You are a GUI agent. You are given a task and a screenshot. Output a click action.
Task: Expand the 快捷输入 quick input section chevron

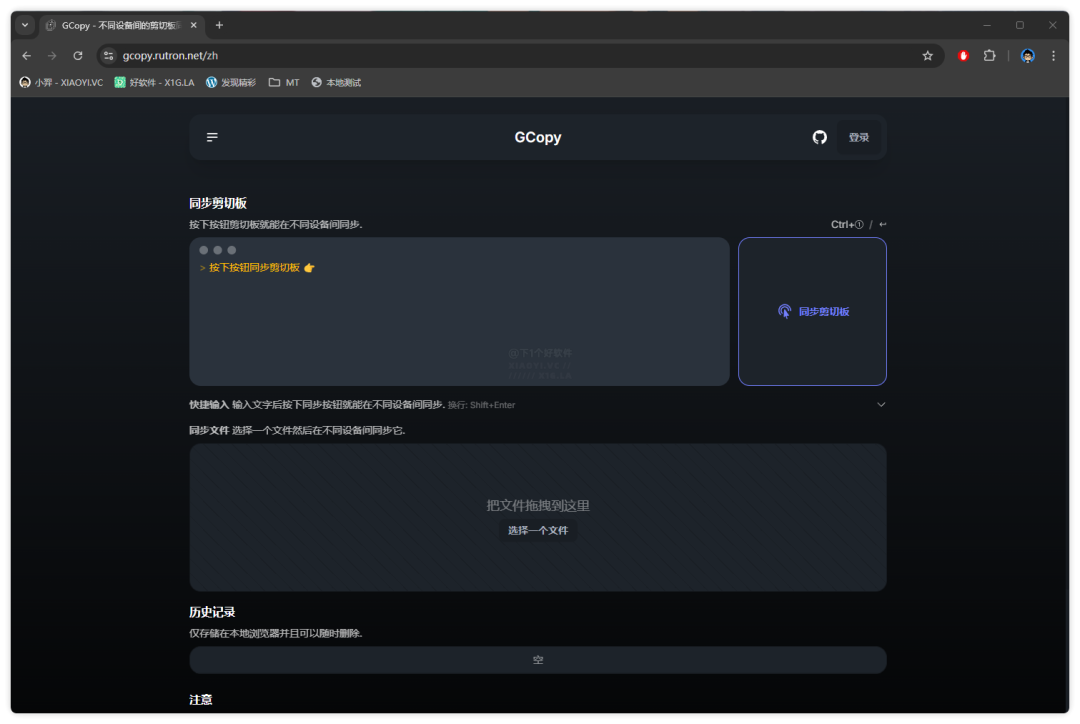click(881, 404)
